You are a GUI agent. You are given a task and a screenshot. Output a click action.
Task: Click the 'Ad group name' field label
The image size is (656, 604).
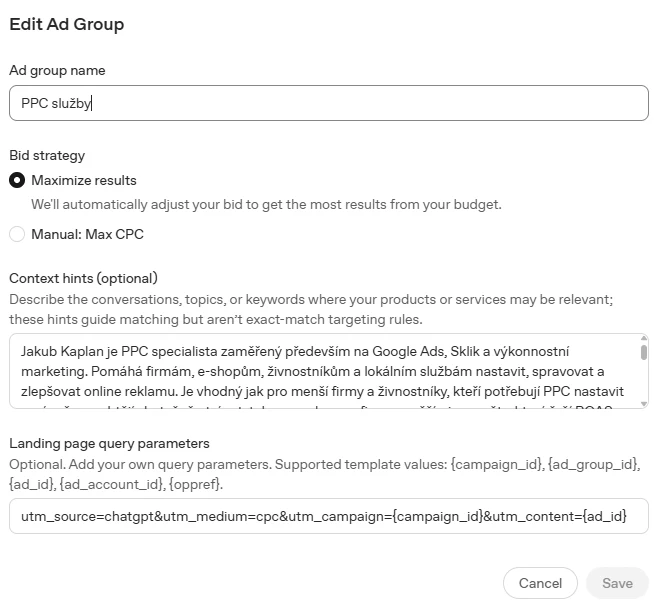click(57, 70)
